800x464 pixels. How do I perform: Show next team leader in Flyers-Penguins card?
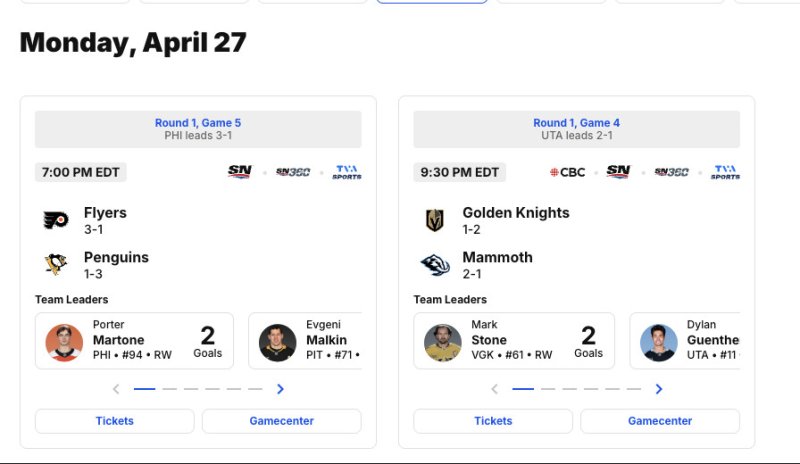[280, 389]
